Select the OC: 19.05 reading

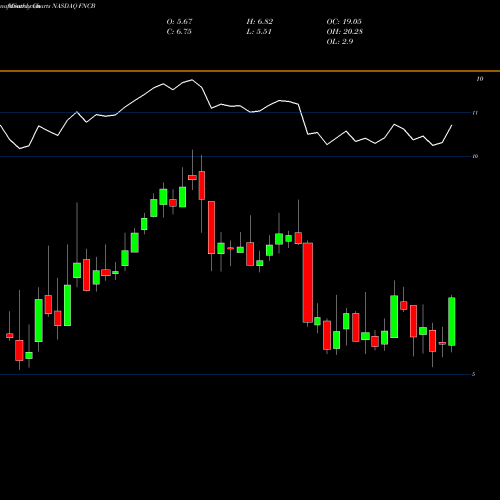click(344, 22)
